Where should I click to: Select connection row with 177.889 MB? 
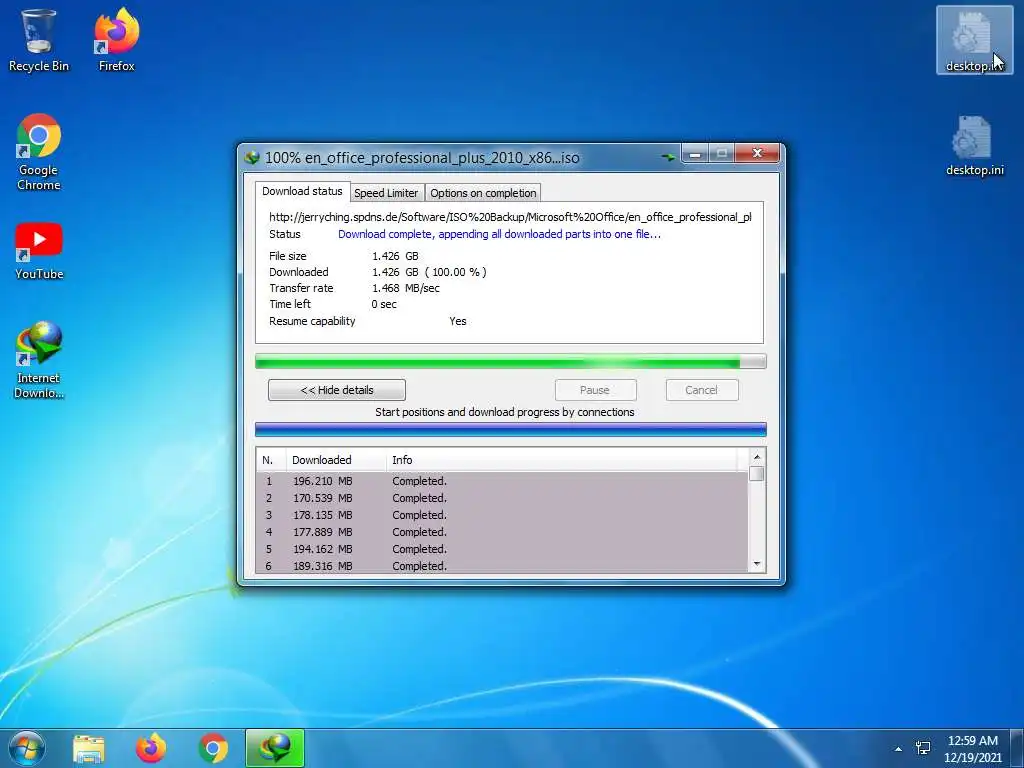pos(502,532)
